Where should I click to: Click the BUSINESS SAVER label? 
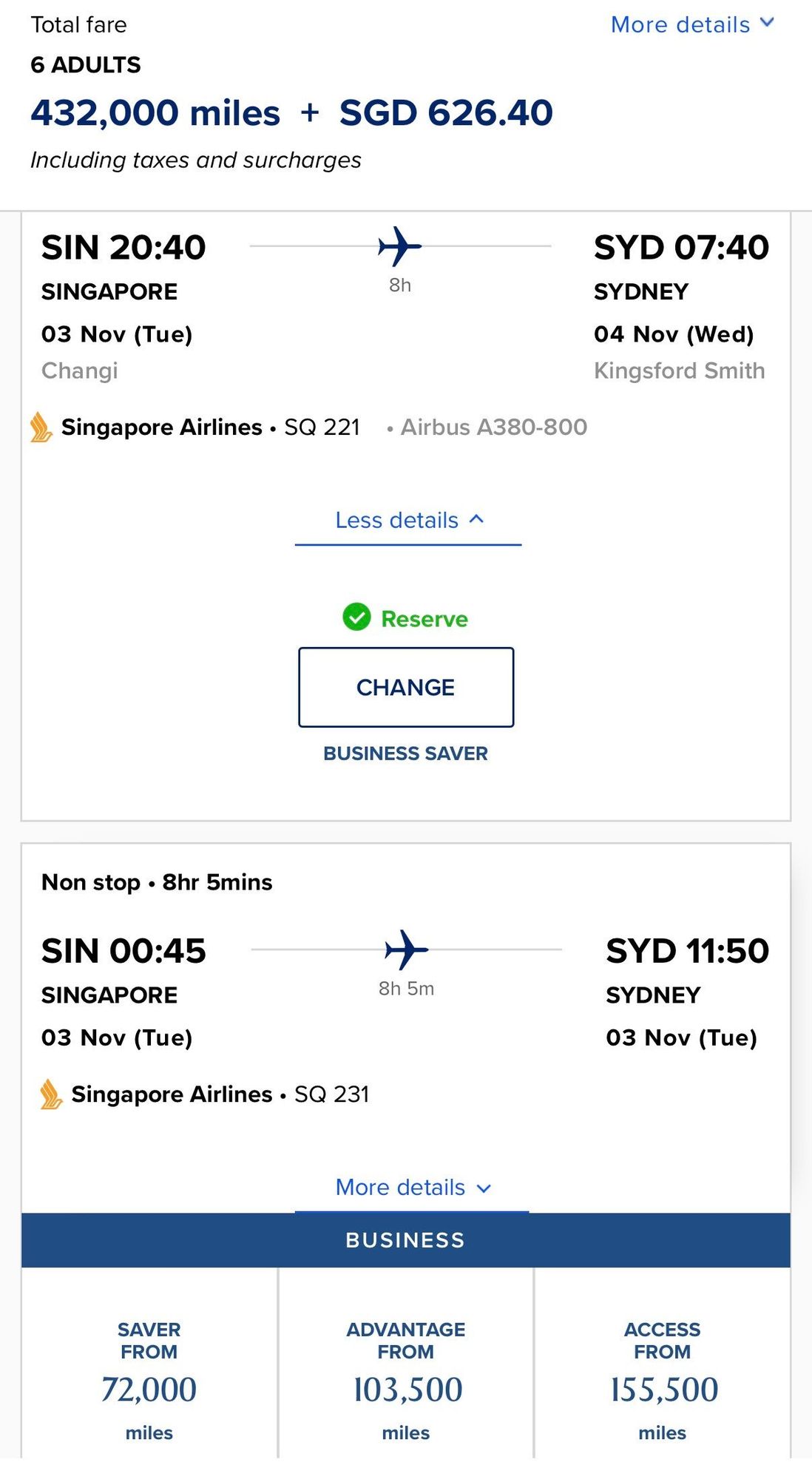[406, 754]
